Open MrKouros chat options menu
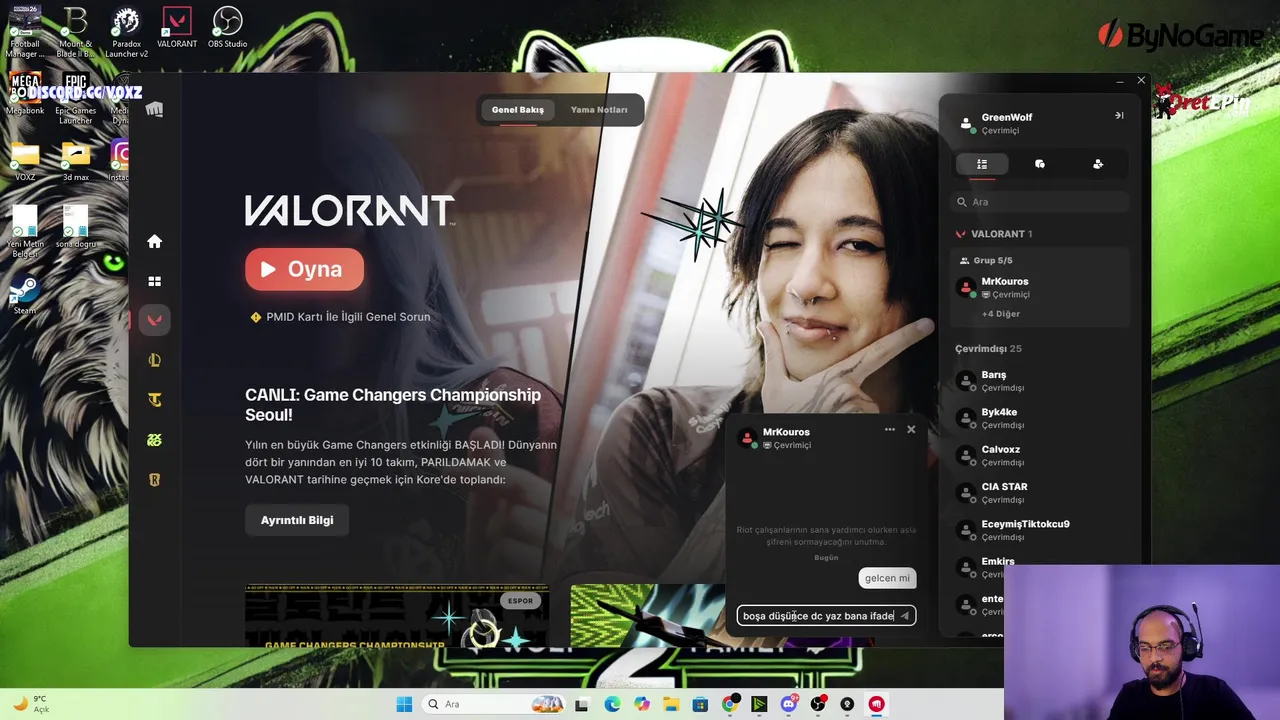The image size is (1280, 720). [x=890, y=429]
